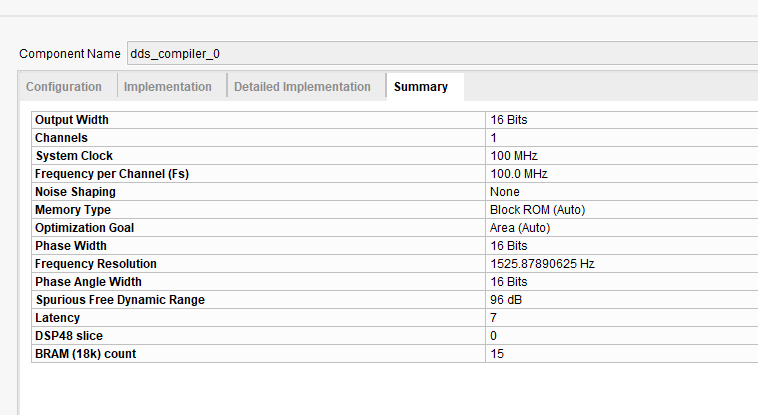Select Frequency per Channel (Fs) row
The image size is (758, 415).
tap(112, 174)
